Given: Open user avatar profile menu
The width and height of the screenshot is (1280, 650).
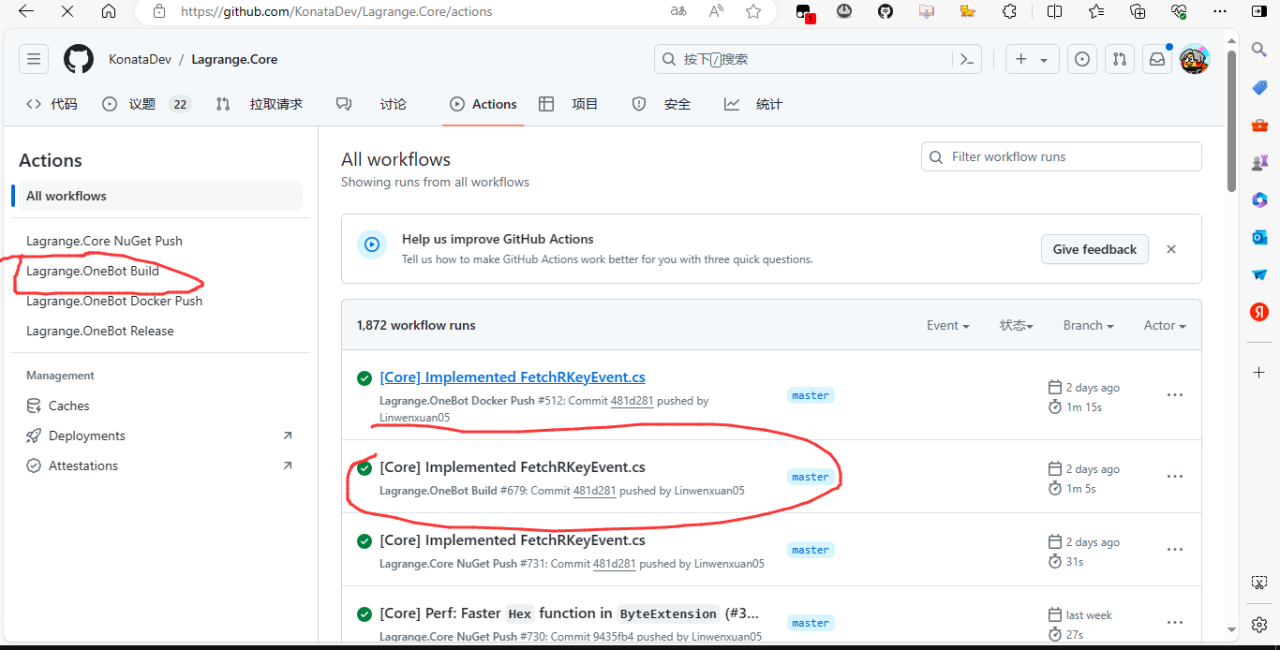Looking at the screenshot, I should [x=1194, y=59].
